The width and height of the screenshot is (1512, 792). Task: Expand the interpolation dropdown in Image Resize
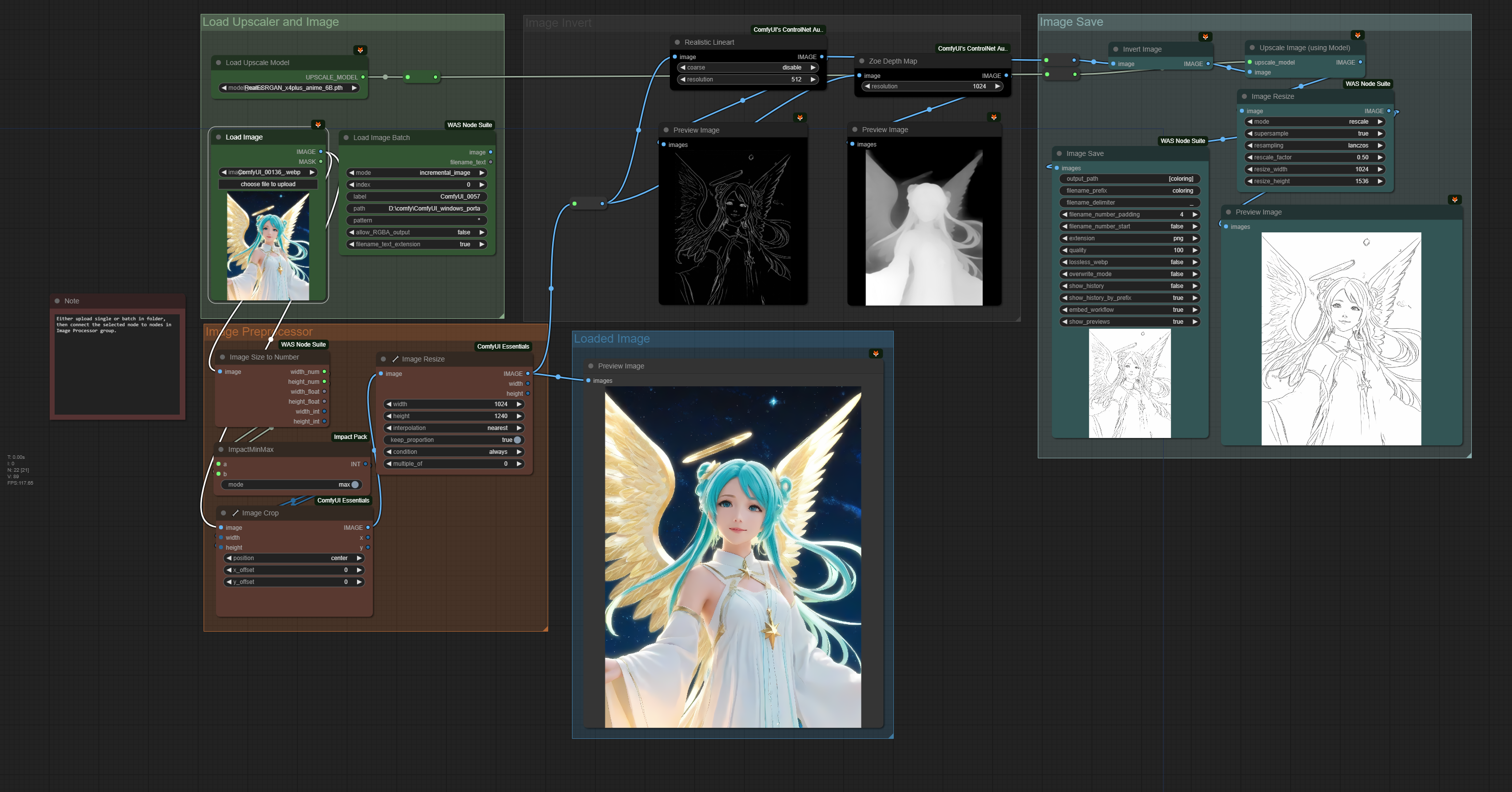[x=456, y=427]
